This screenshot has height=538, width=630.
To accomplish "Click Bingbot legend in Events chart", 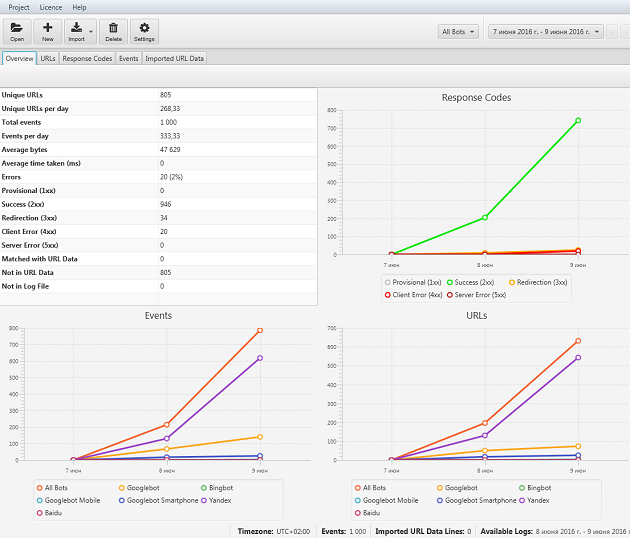I will [217, 488].
